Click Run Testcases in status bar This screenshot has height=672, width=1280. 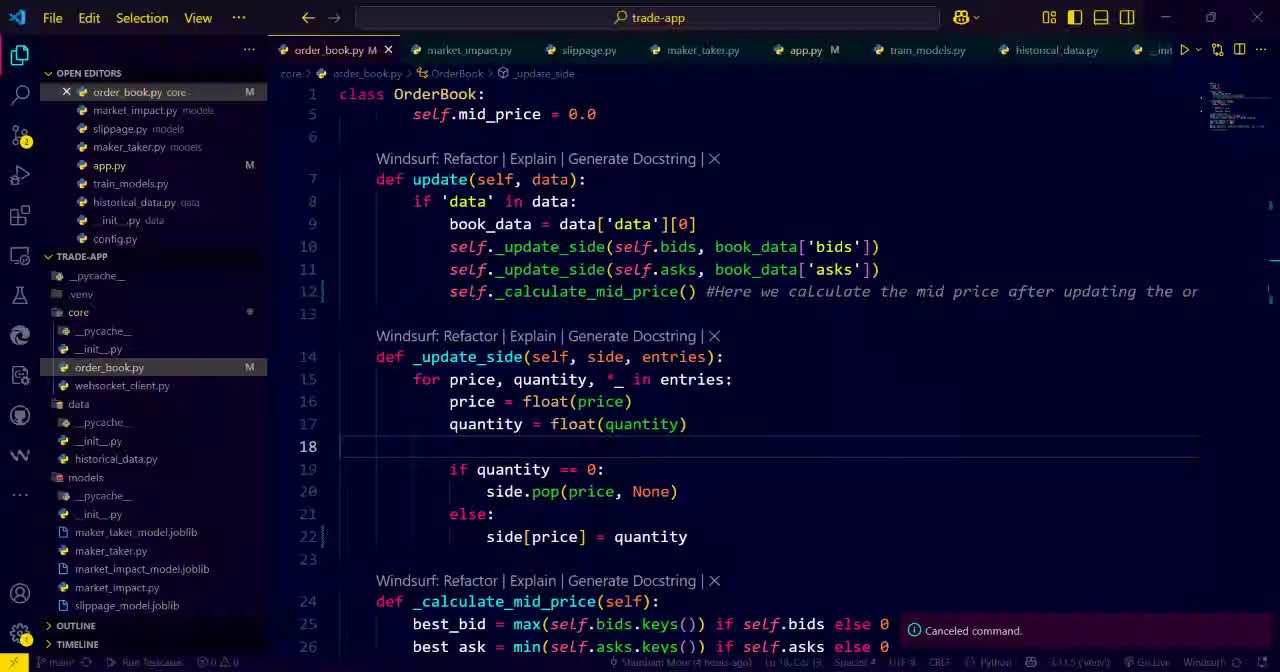144,662
